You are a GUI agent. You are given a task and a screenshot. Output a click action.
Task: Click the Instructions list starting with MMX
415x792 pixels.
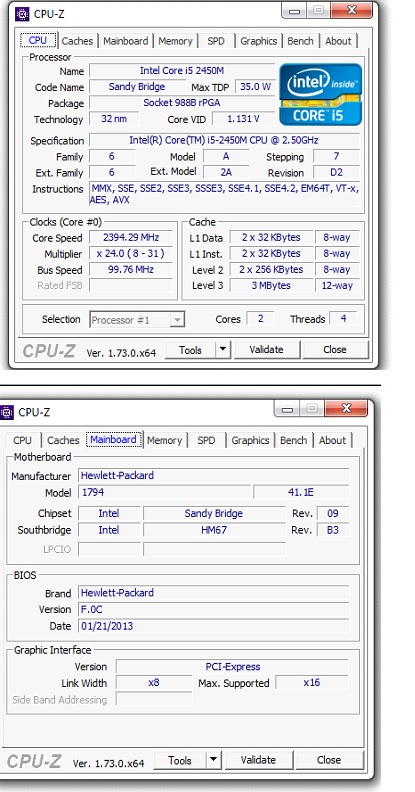(224, 194)
